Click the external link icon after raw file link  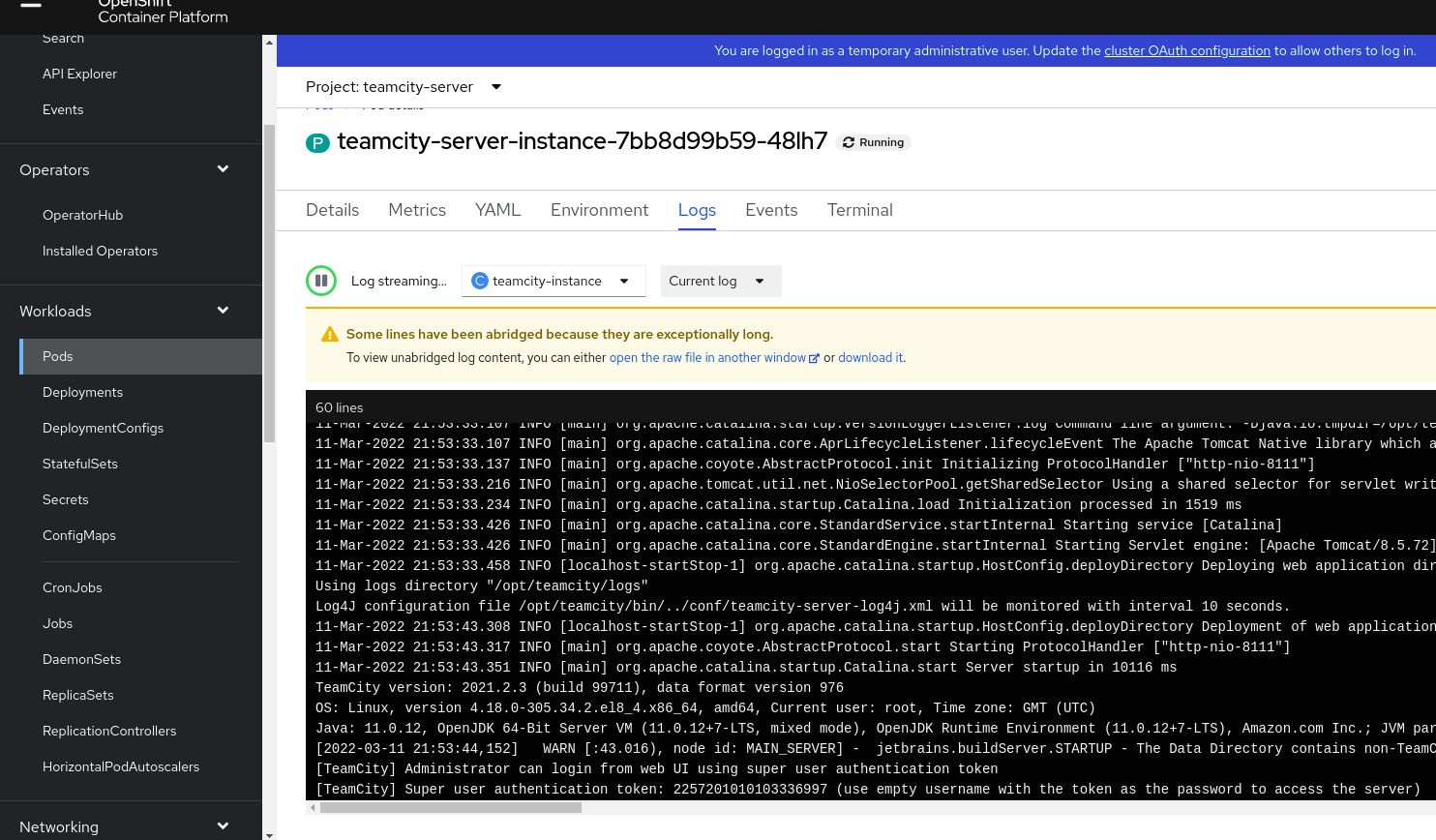pos(813,357)
